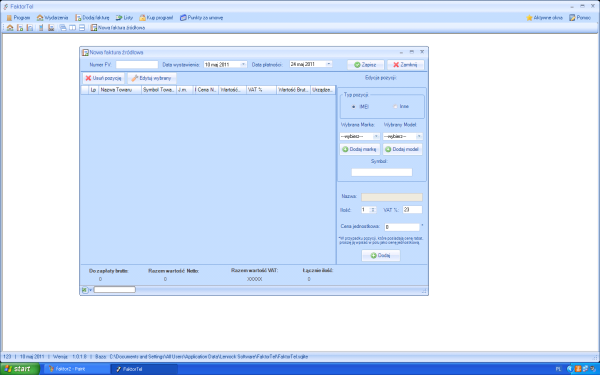Click the Symbol input field
Screen dimensions: 600x375
(x=382, y=172)
